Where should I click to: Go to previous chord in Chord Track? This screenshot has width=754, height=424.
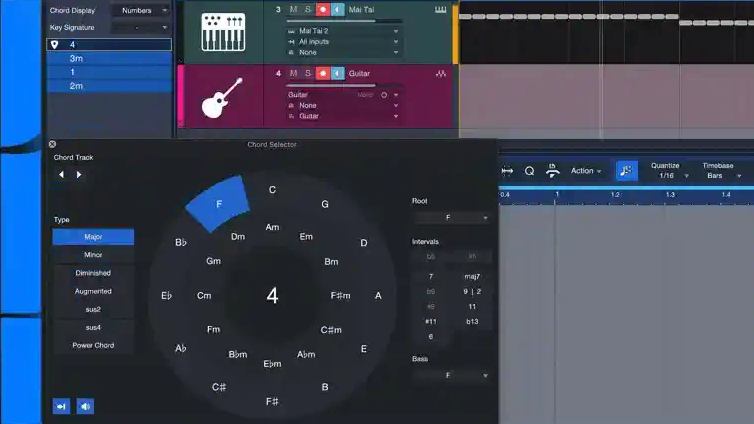(61, 175)
